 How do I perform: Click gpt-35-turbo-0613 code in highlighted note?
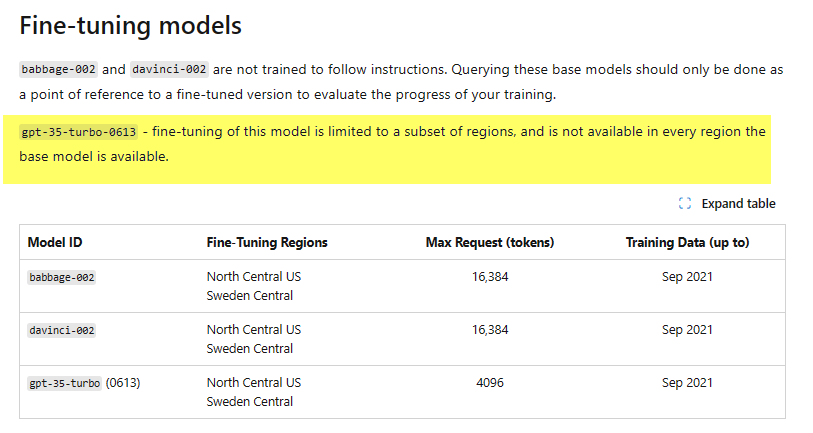(79, 132)
